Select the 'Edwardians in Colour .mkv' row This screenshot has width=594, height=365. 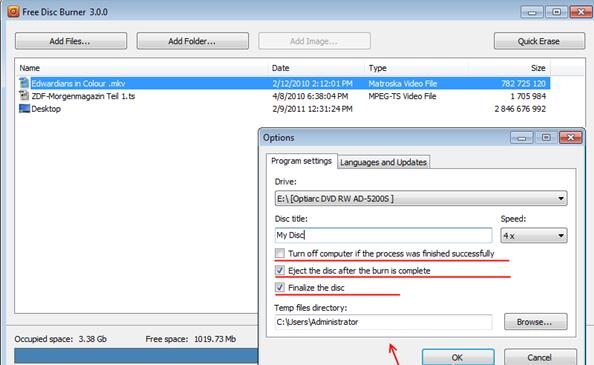pos(284,83)
